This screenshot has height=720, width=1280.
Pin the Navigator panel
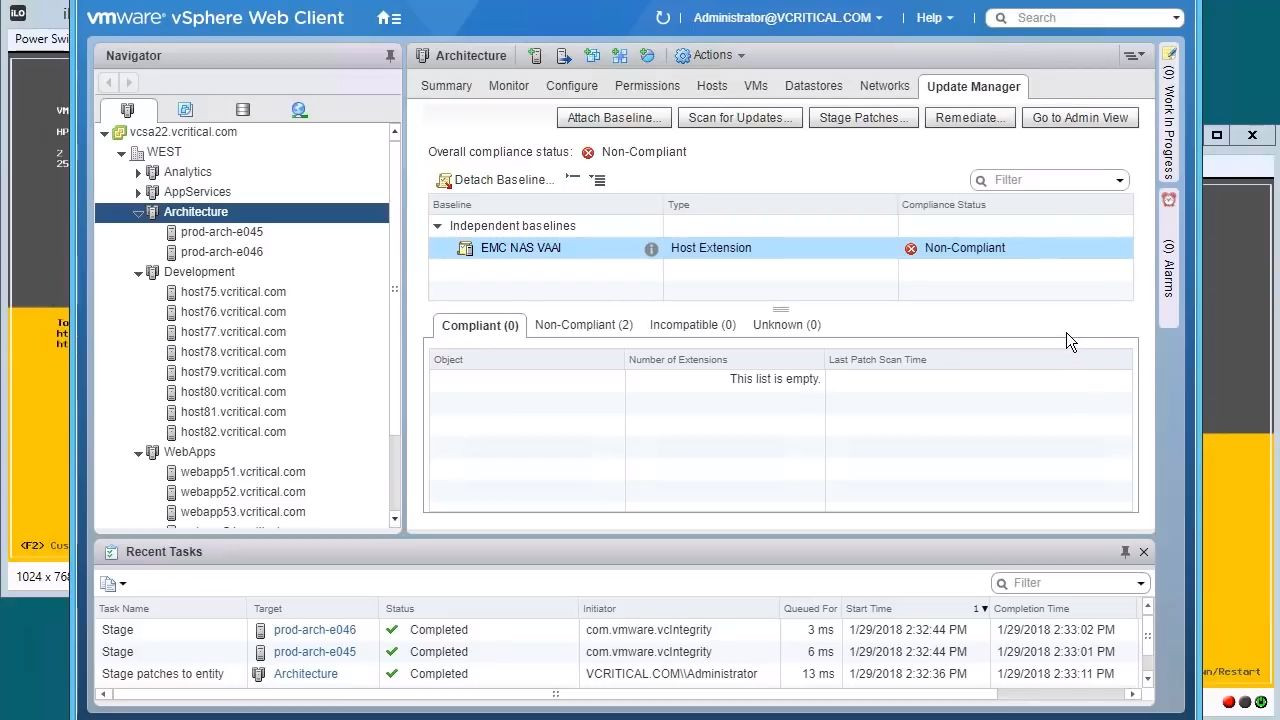point(391,55)
